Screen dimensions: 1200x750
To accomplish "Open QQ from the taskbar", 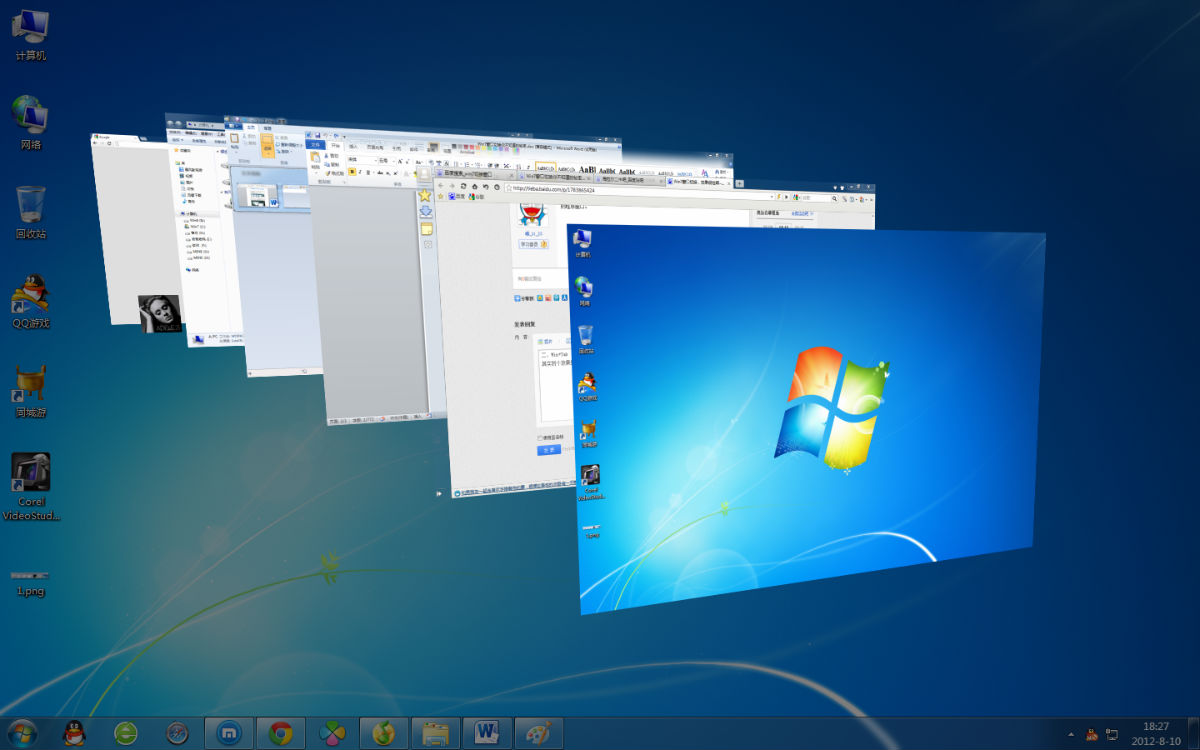I will coord(74,733).
